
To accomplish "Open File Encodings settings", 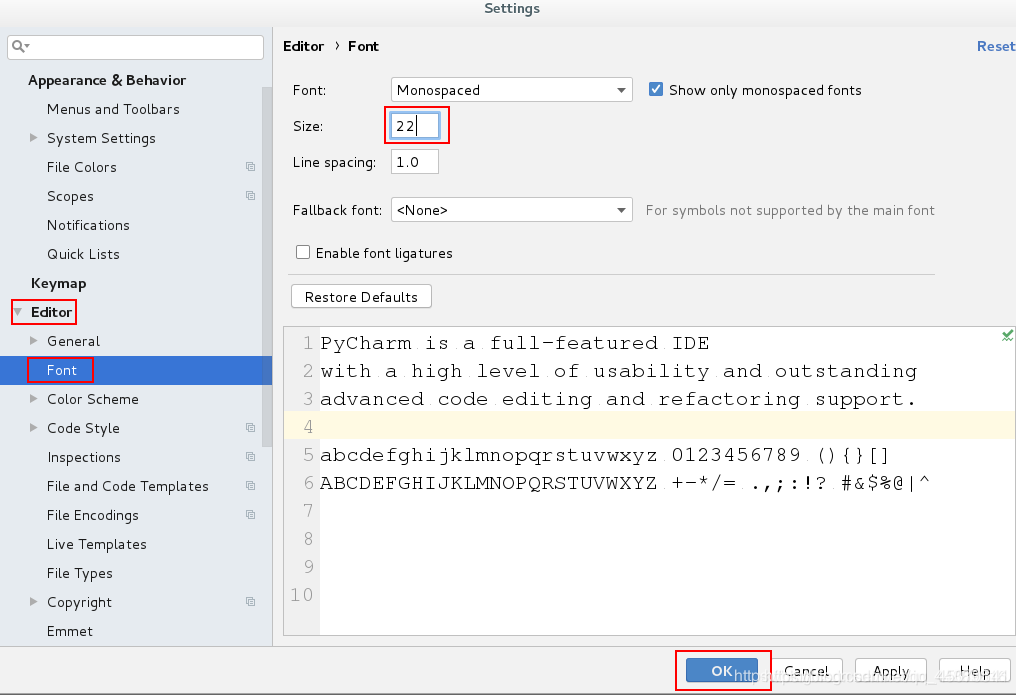I will pos(93,516).
